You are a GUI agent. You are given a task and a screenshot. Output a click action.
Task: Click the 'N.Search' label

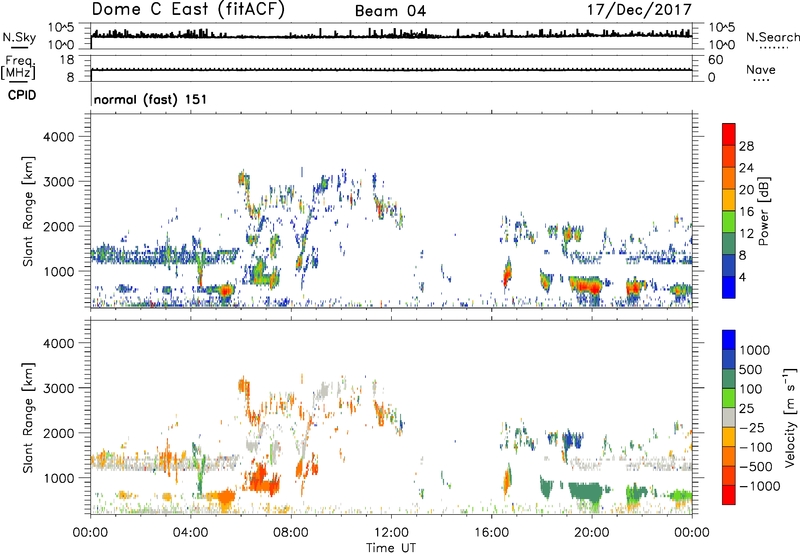point(772,37)
